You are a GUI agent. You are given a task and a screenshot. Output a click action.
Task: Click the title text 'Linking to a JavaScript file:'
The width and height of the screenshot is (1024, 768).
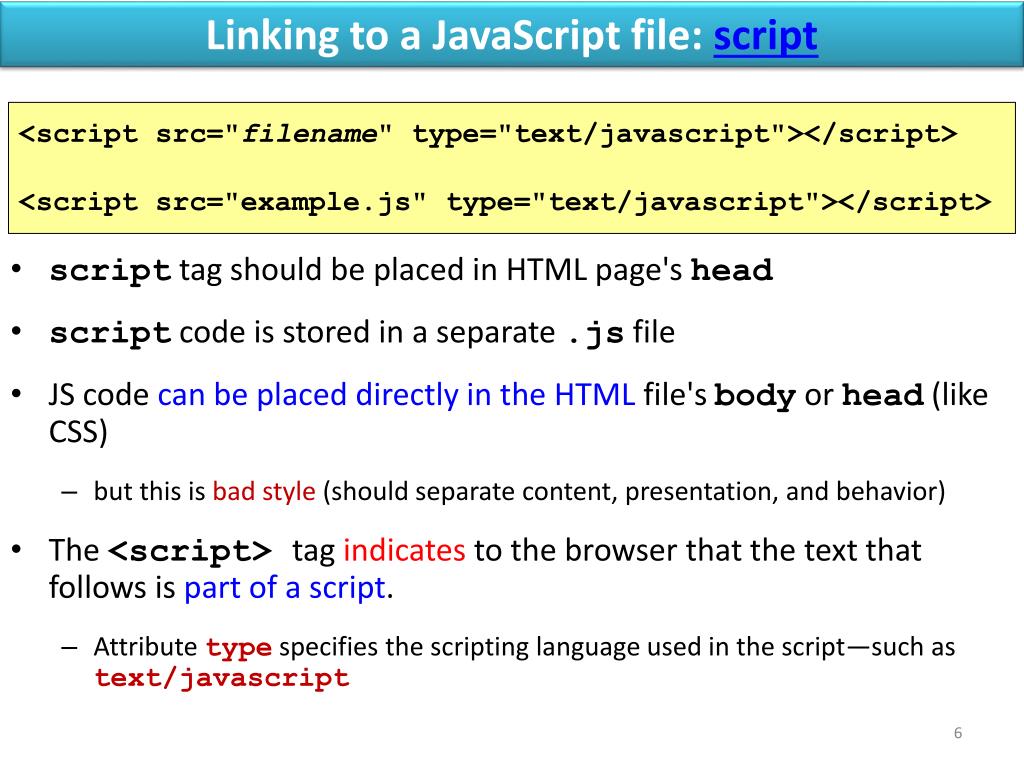[x=454, y=35]
